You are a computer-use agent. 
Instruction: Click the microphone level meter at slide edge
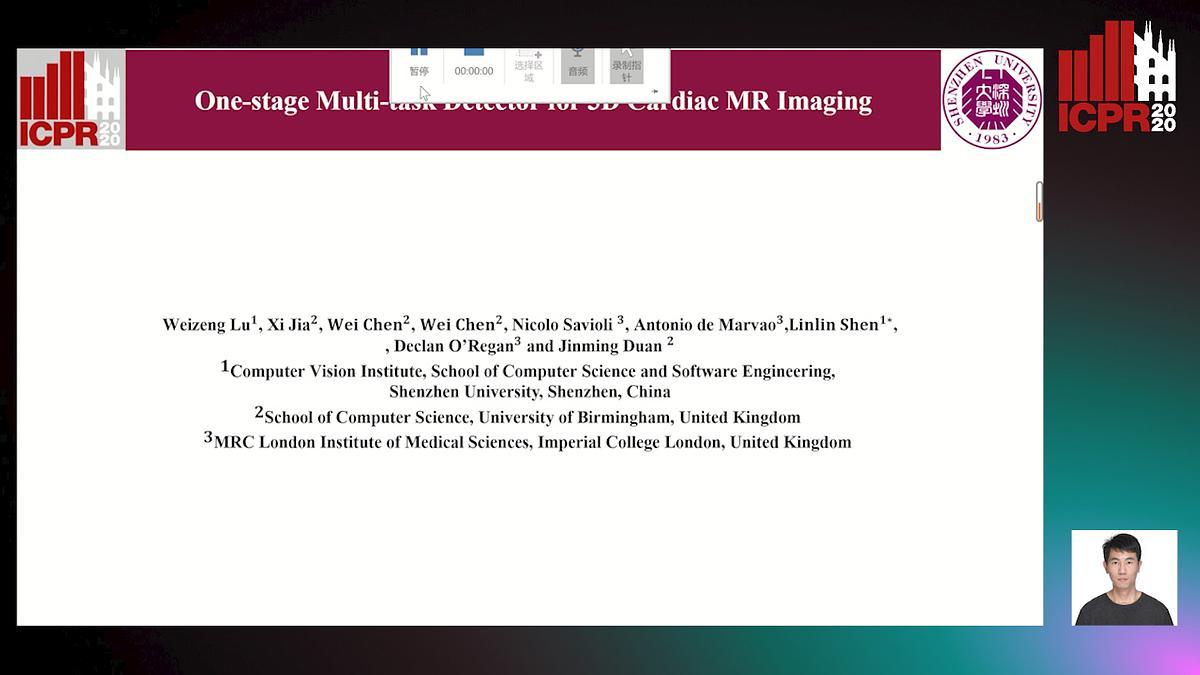point(1039,201)
